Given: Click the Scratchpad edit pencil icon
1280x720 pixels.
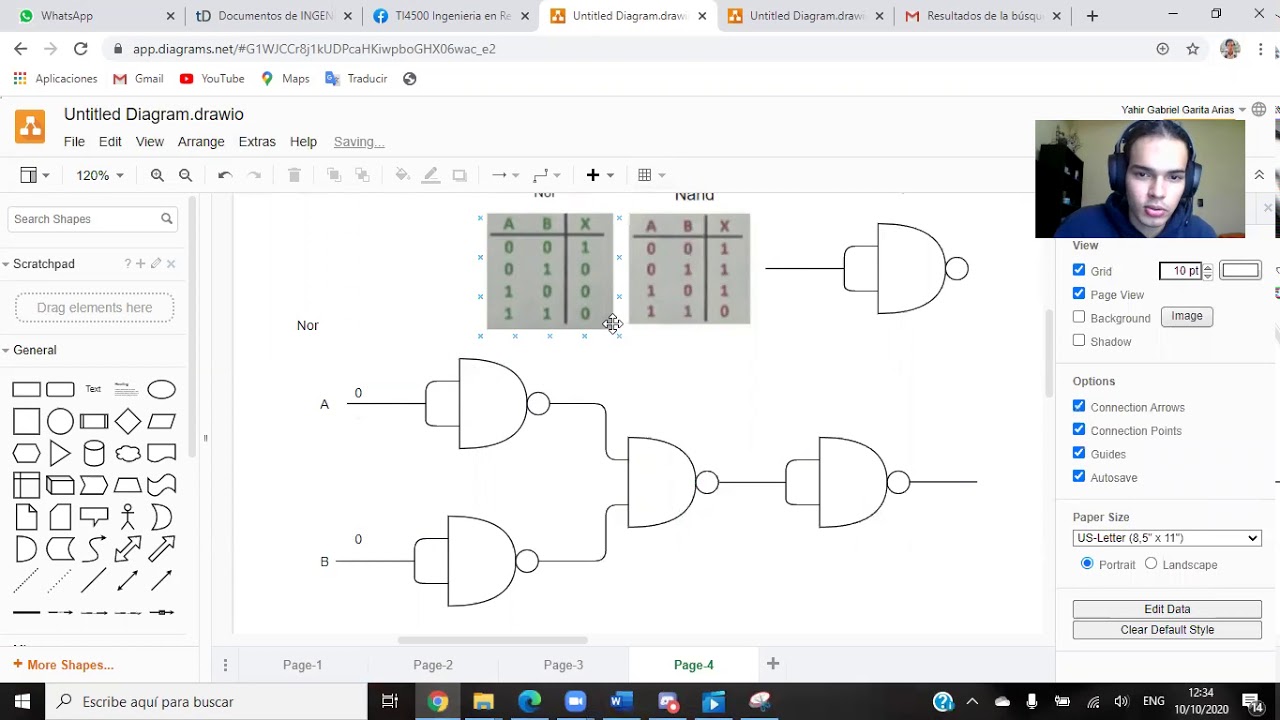Looking at the screenshot, I should (x=156, y=264).
